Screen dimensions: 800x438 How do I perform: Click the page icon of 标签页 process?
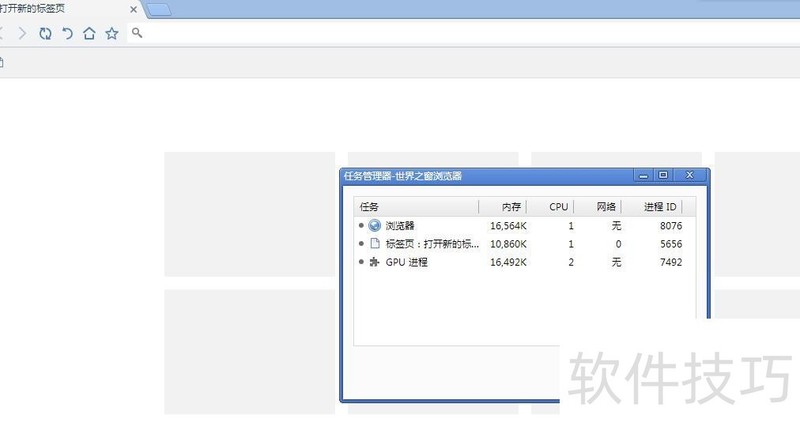(375, 244)
